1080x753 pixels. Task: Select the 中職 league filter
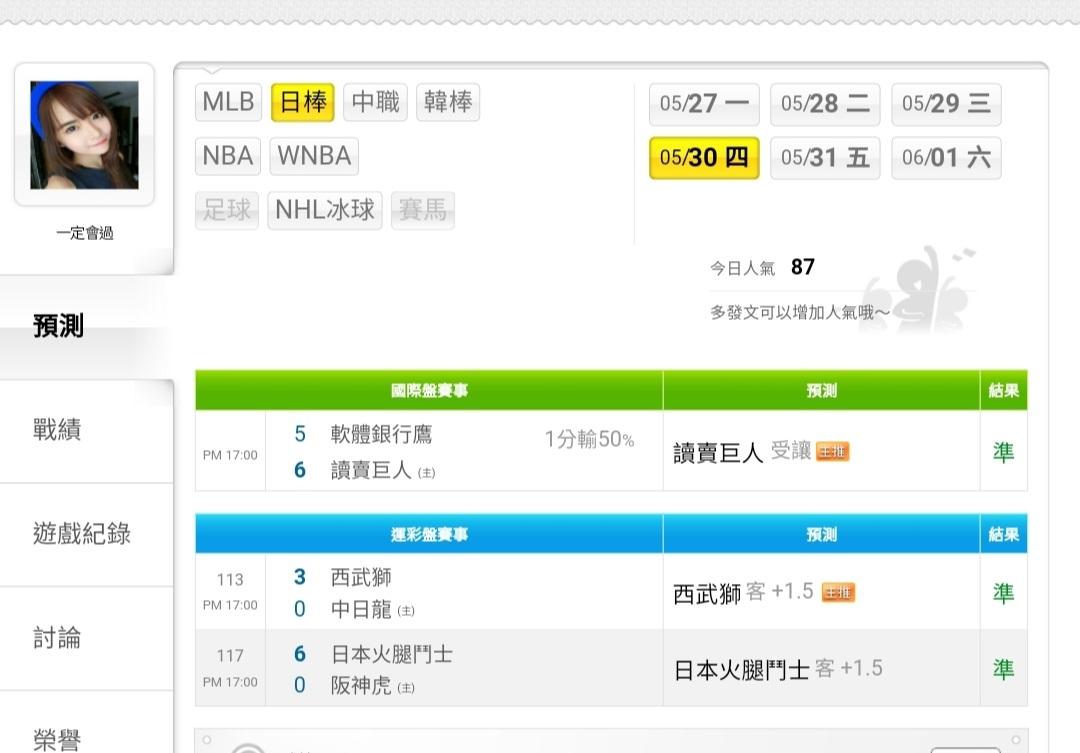tap(375, 102)
